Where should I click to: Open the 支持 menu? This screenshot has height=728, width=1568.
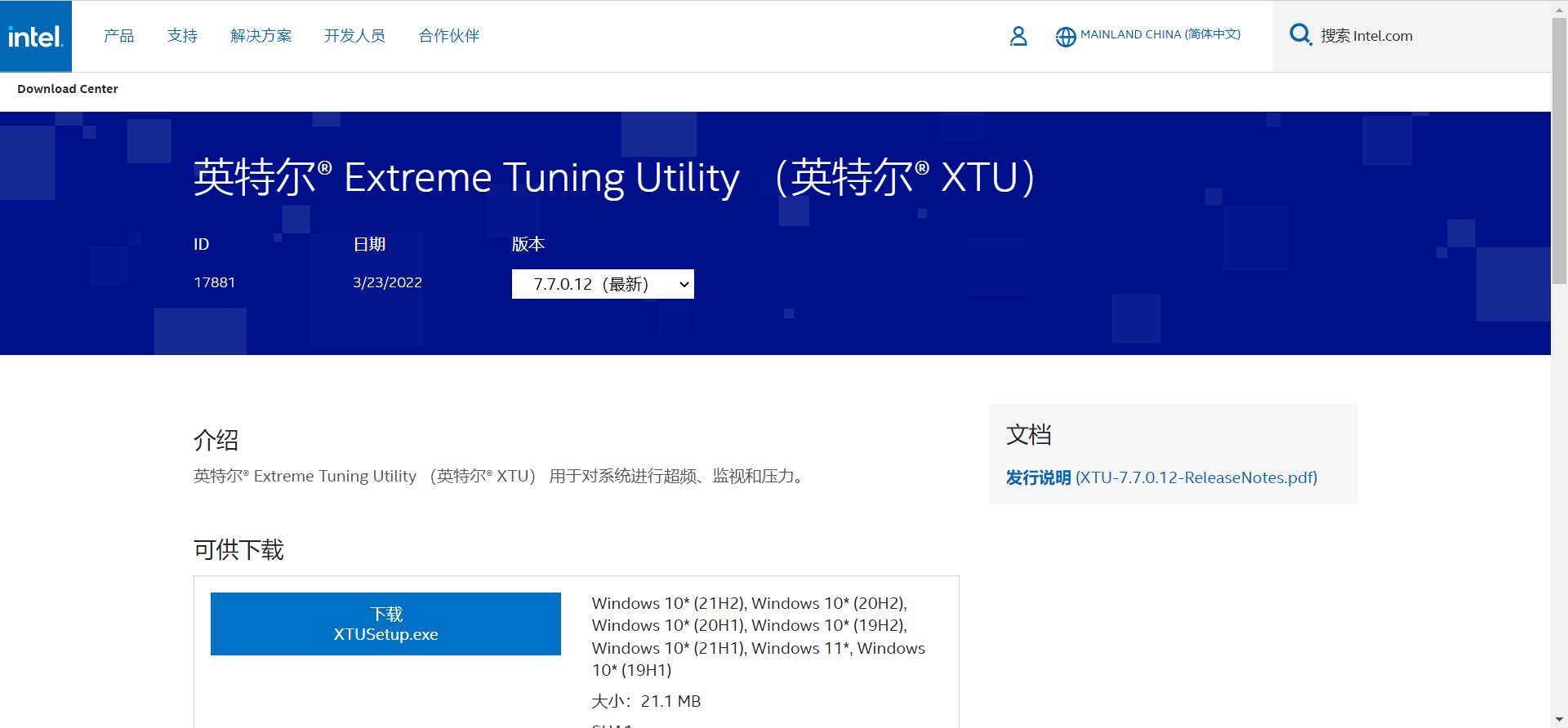tap(182, 36)
